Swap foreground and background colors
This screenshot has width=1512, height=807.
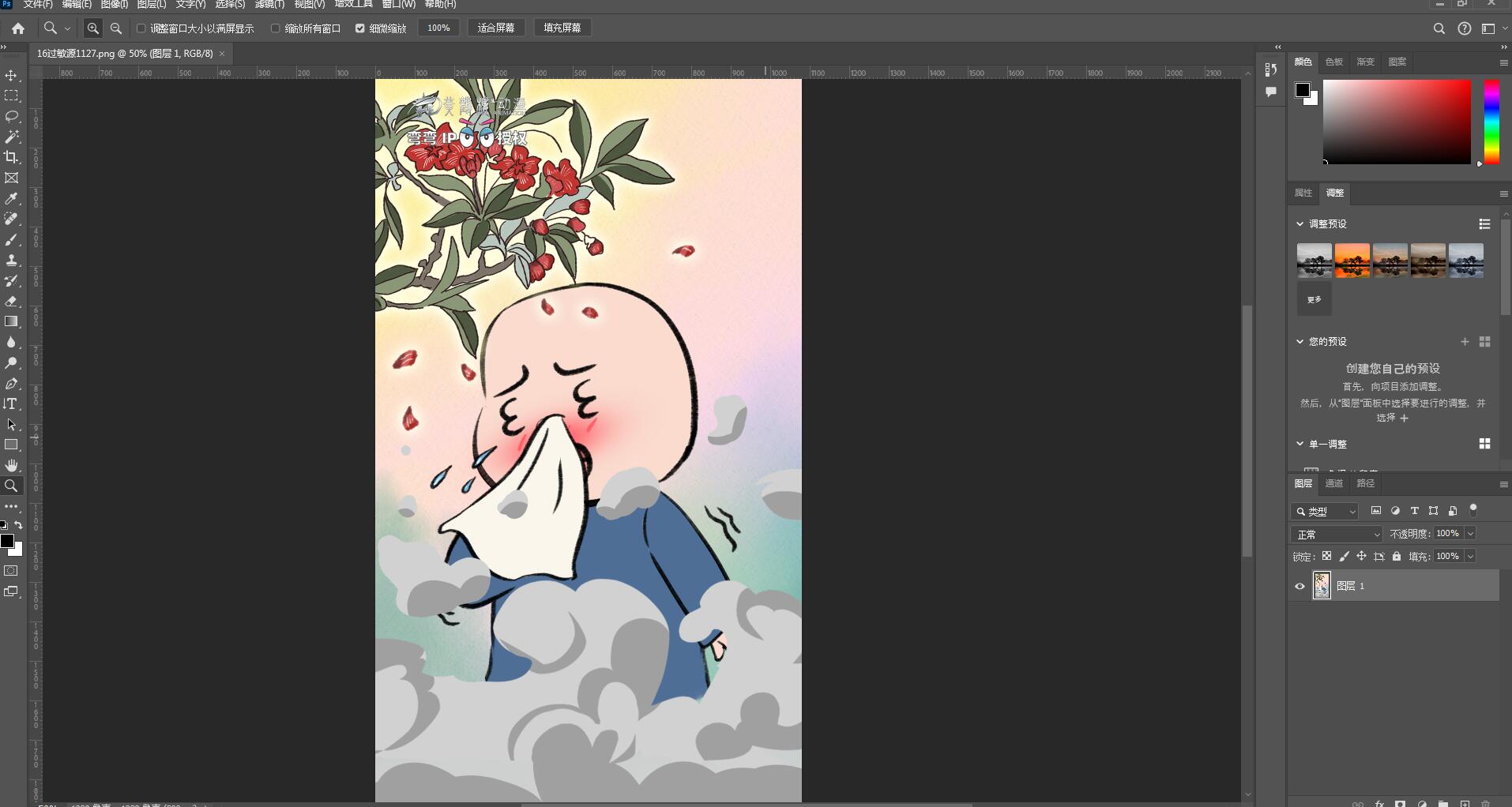18,525
